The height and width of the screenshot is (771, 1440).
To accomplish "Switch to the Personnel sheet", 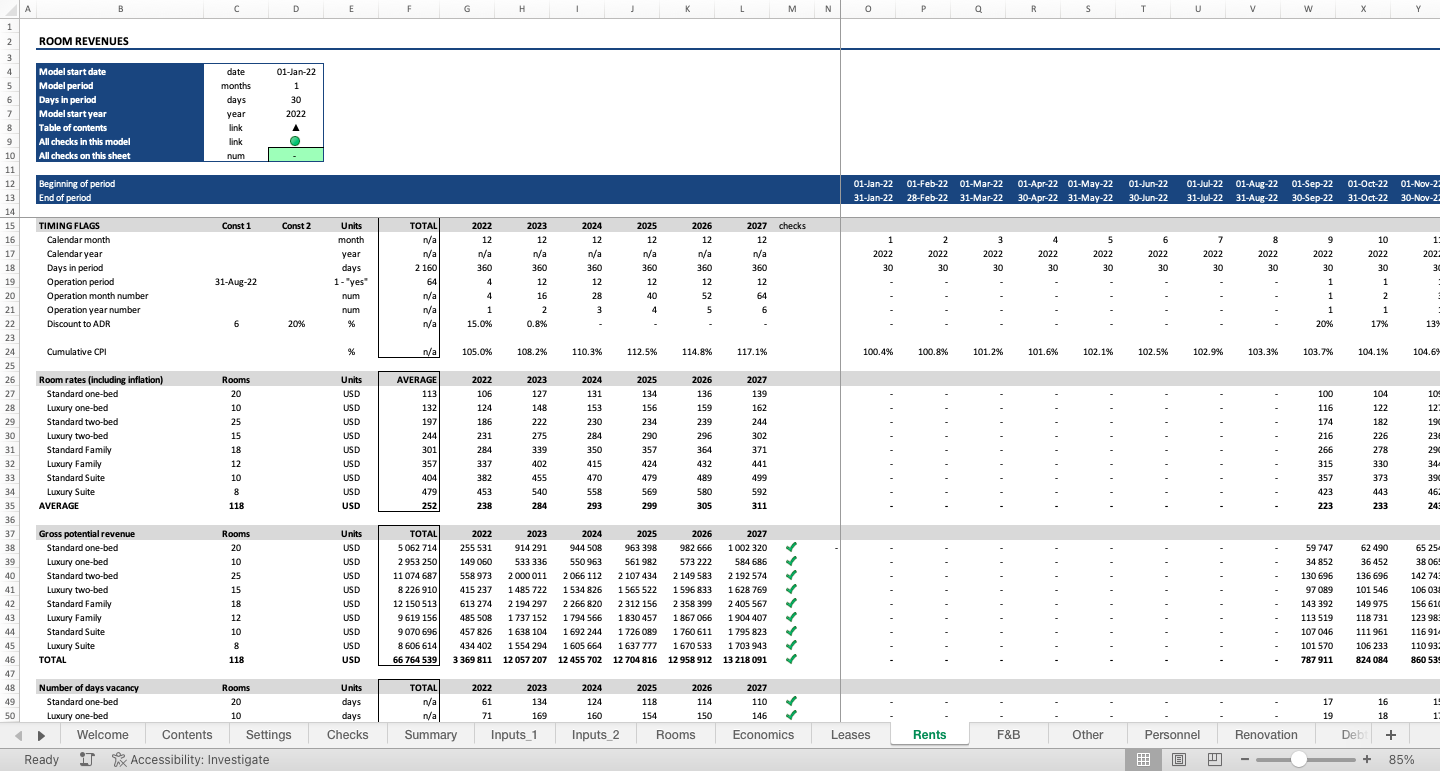I will [1172, 734].
